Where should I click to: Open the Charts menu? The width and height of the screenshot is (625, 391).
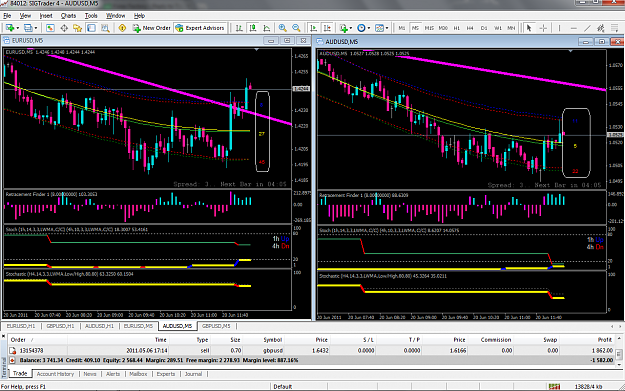68,16
